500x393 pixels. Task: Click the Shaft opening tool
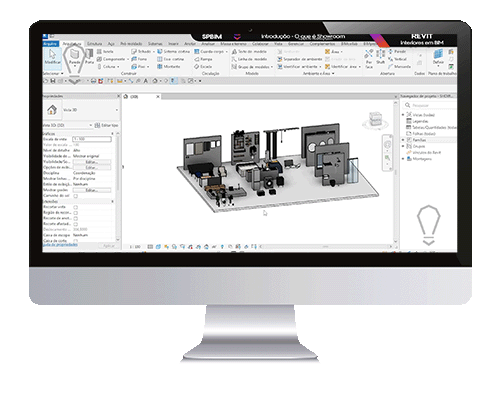click(x=380, y=57)
